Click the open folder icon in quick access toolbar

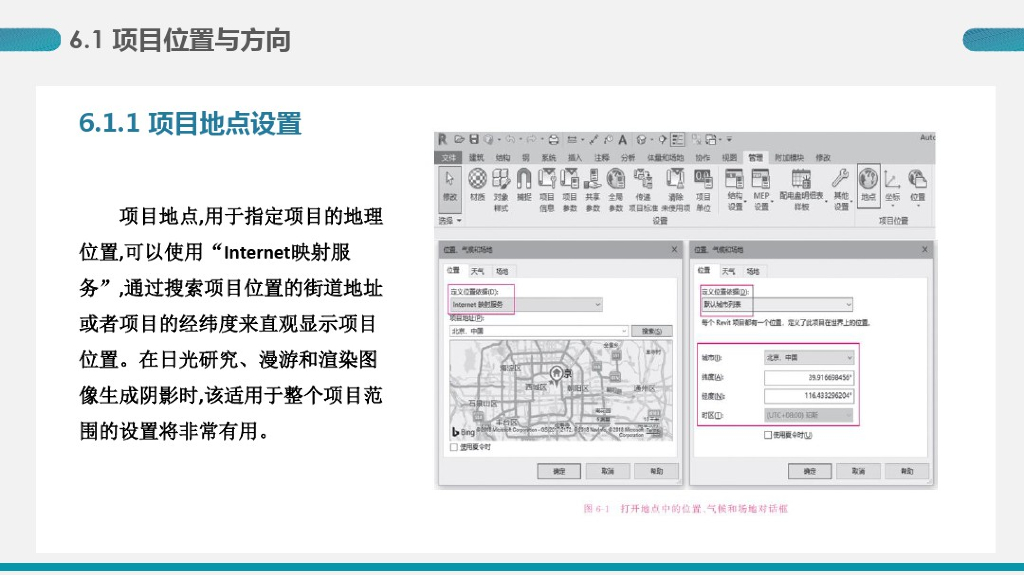[459, 139]
